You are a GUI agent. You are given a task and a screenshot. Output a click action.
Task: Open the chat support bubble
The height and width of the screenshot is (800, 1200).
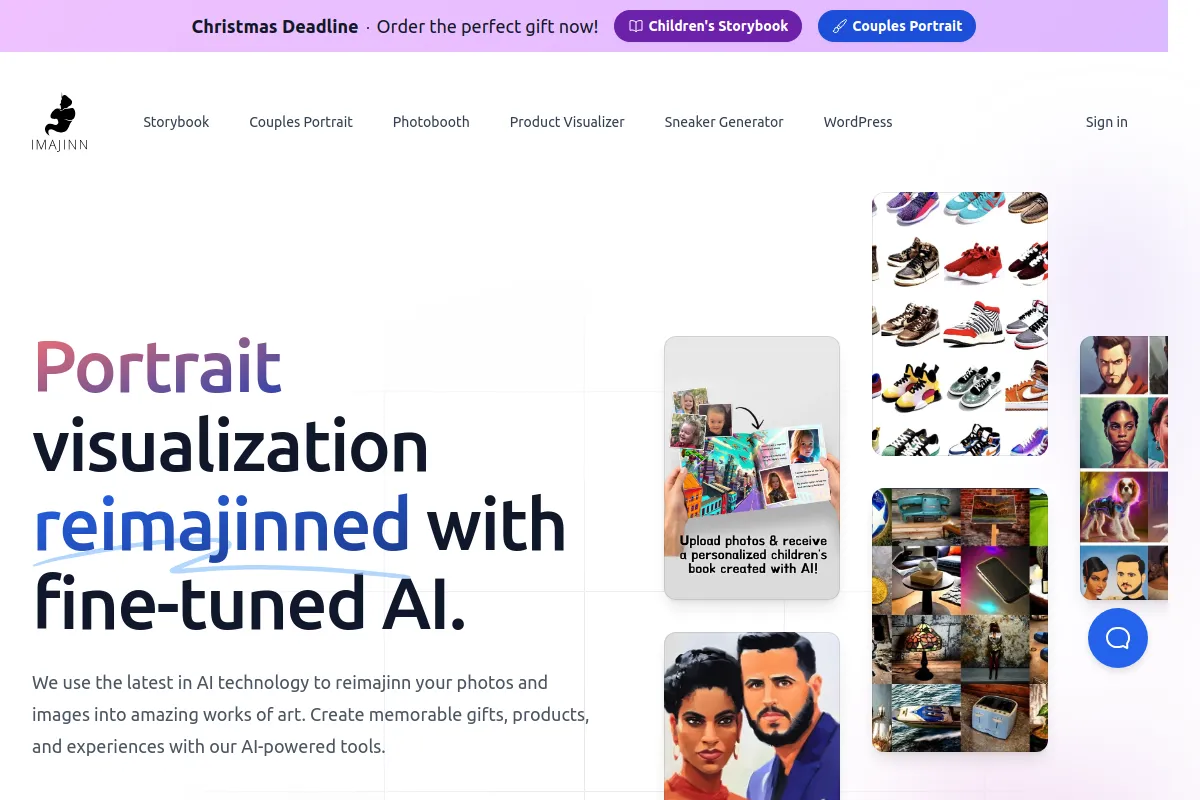click(x=1118, y=638)
